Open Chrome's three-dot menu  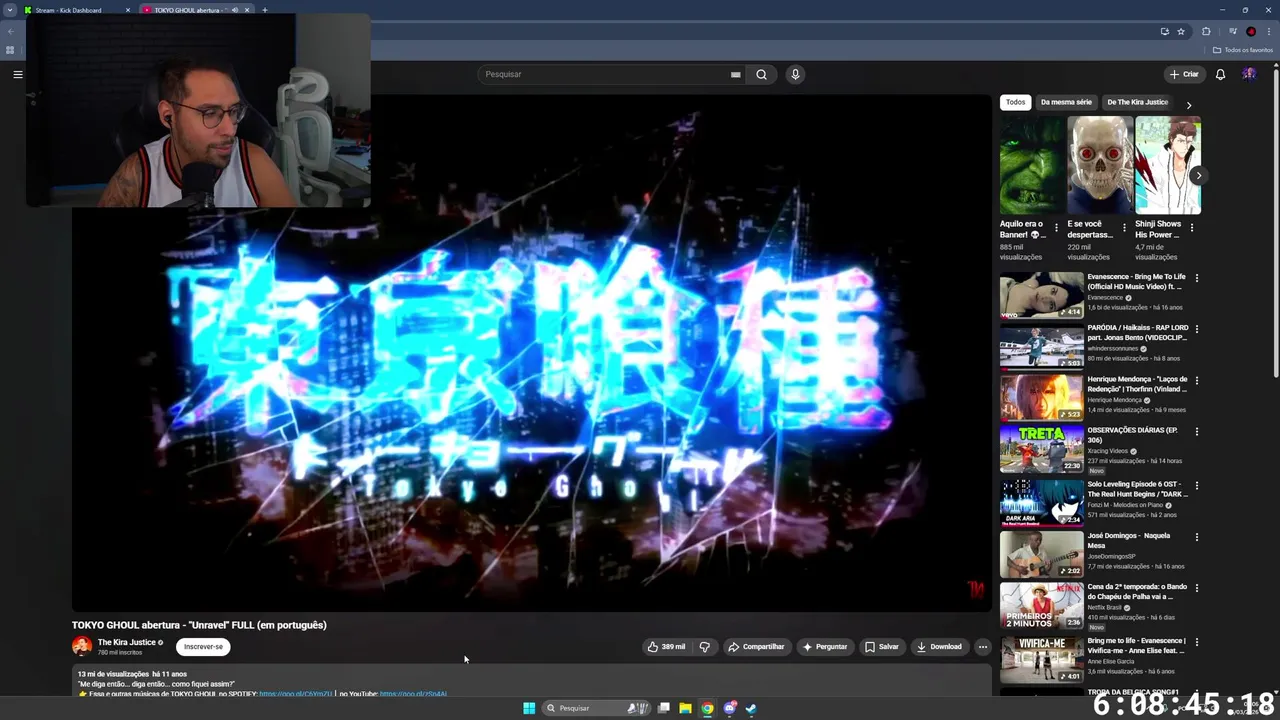pyautogui.click(x=1269, y=31)
